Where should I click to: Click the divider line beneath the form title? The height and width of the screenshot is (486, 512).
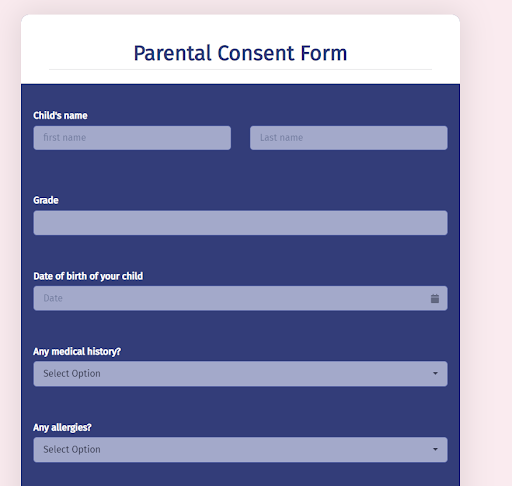240,69
